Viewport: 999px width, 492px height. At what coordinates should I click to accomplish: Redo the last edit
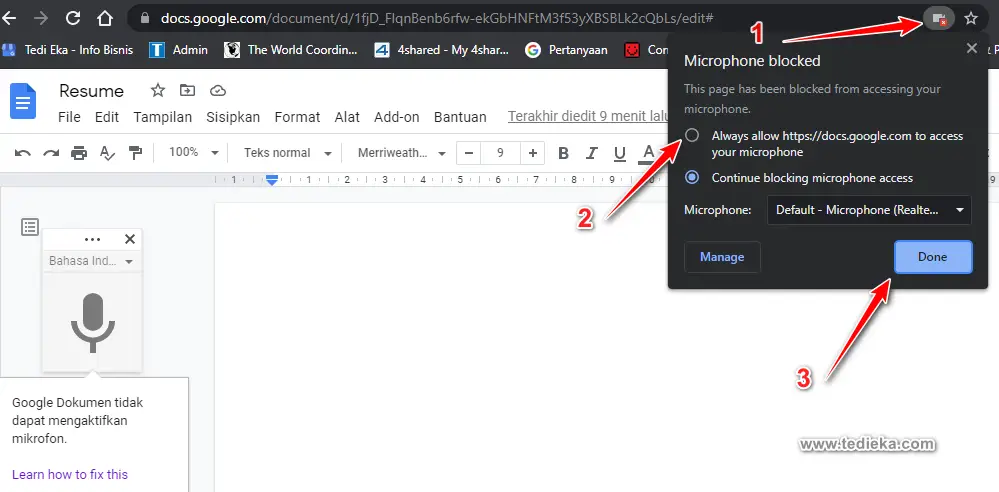point(51,153)
